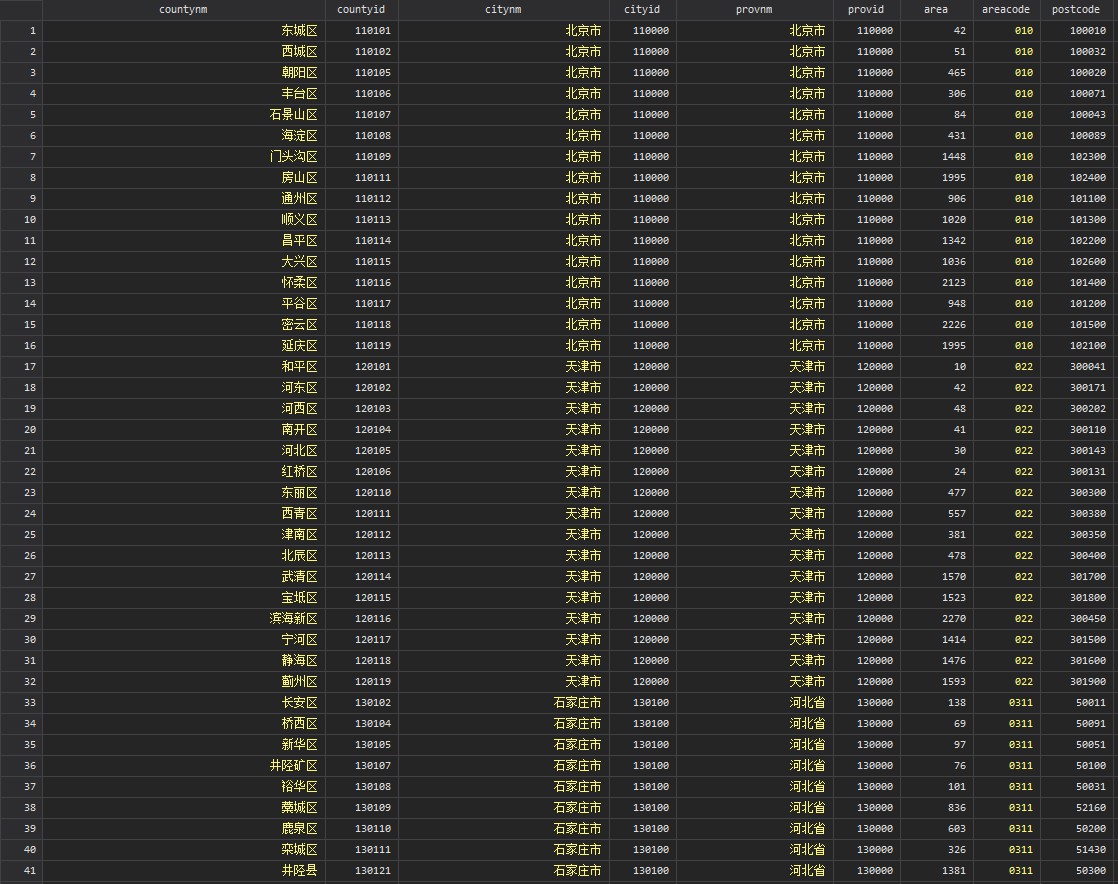Screen dimensions: 1118x884
Task: Select the countynm column header
Action: tap(183, 10)
